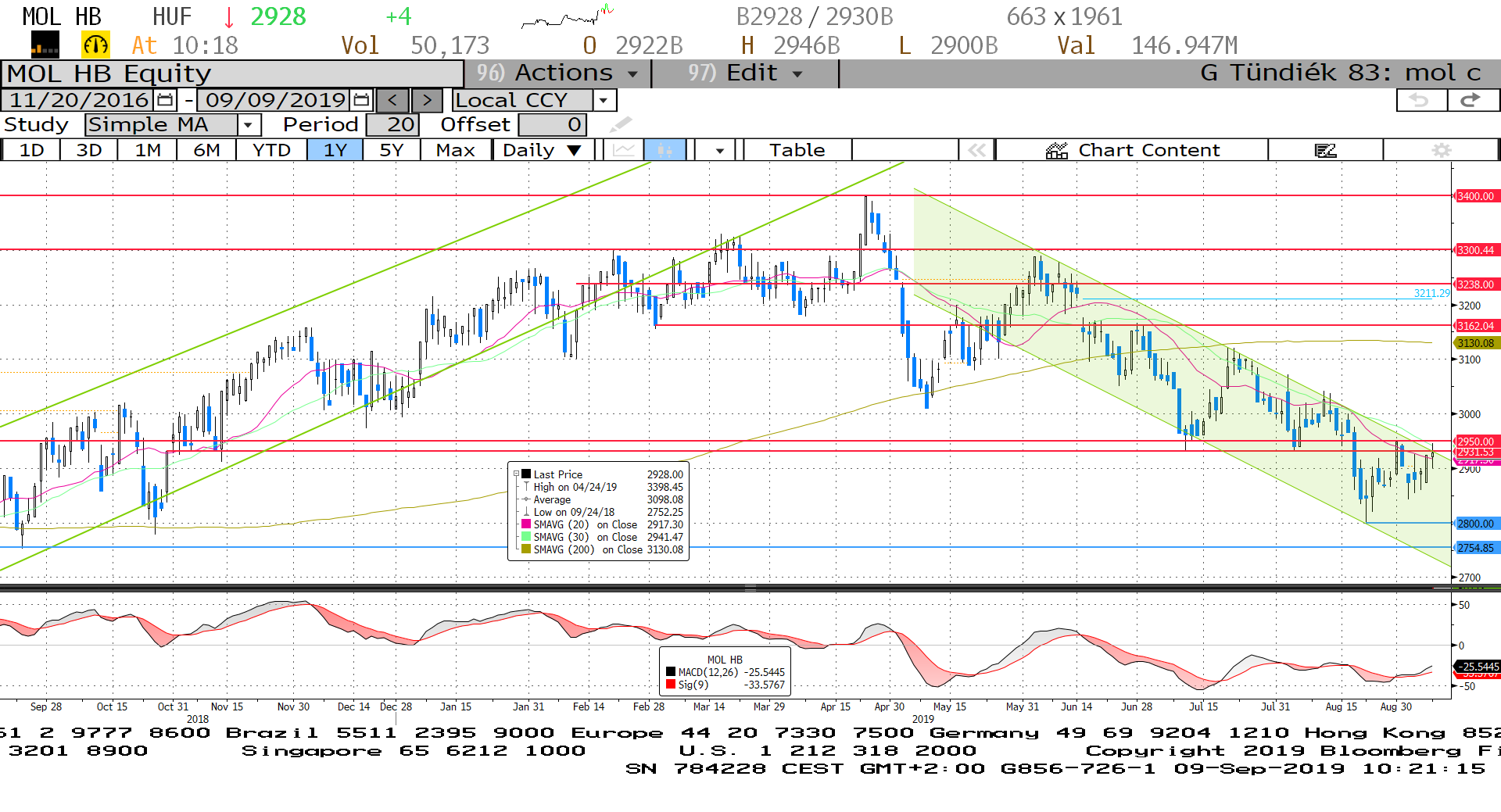Click the 3238.00 price level label
The height and width of the screenshot is (812, 1501).
pyautogui.click(x=1475, y=284)
